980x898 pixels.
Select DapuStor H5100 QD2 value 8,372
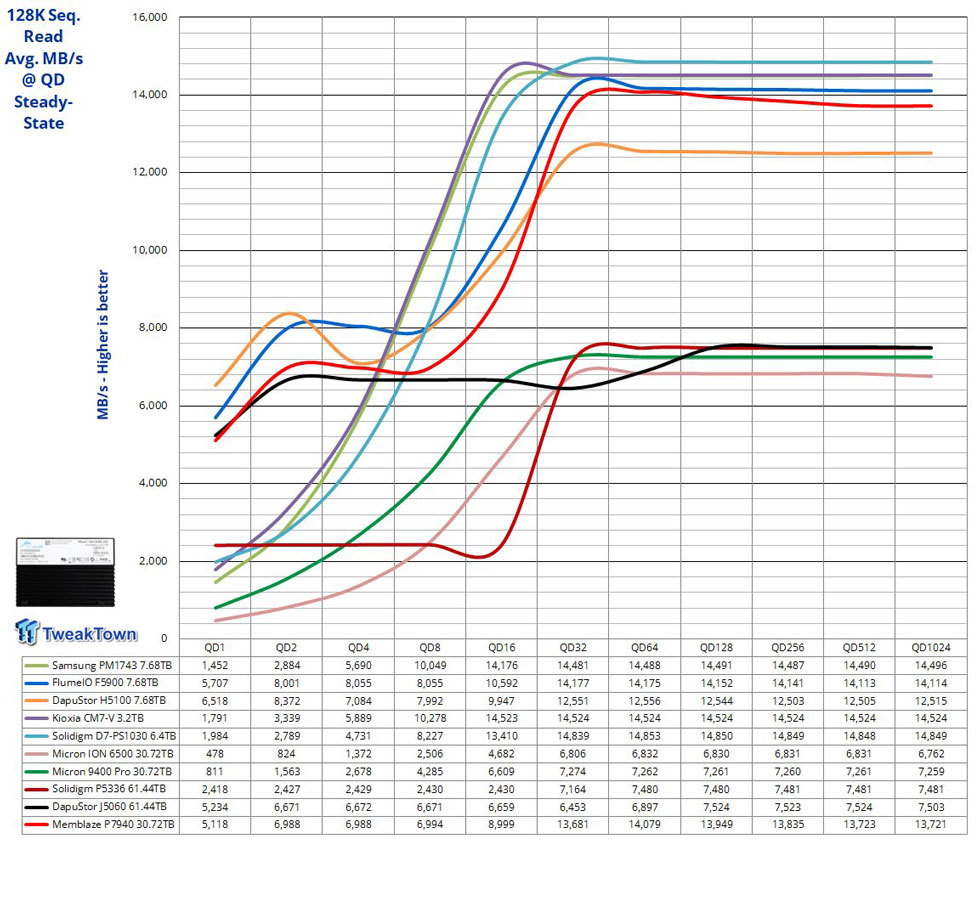coord(286,701)
